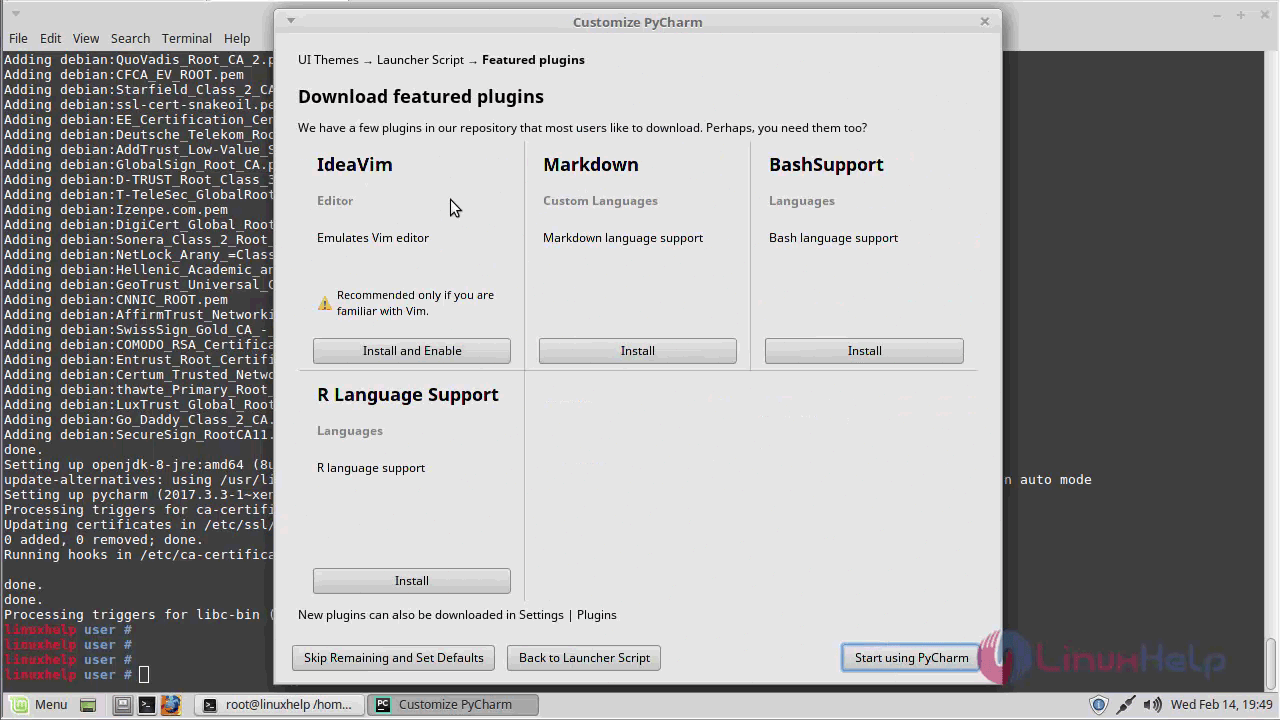Close the Customize PyCharm dialog

point(984,21)
